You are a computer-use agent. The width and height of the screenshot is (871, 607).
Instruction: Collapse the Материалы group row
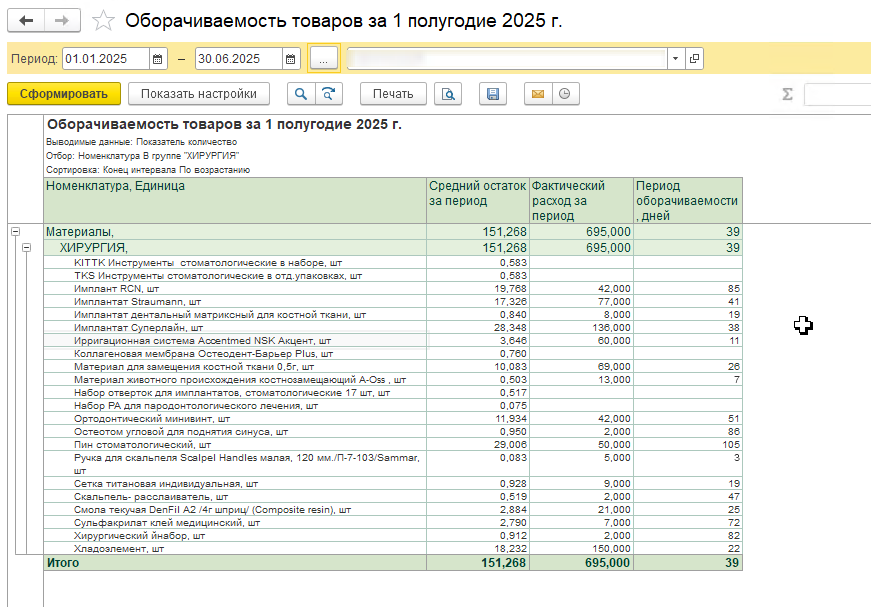tap(14, 229)
